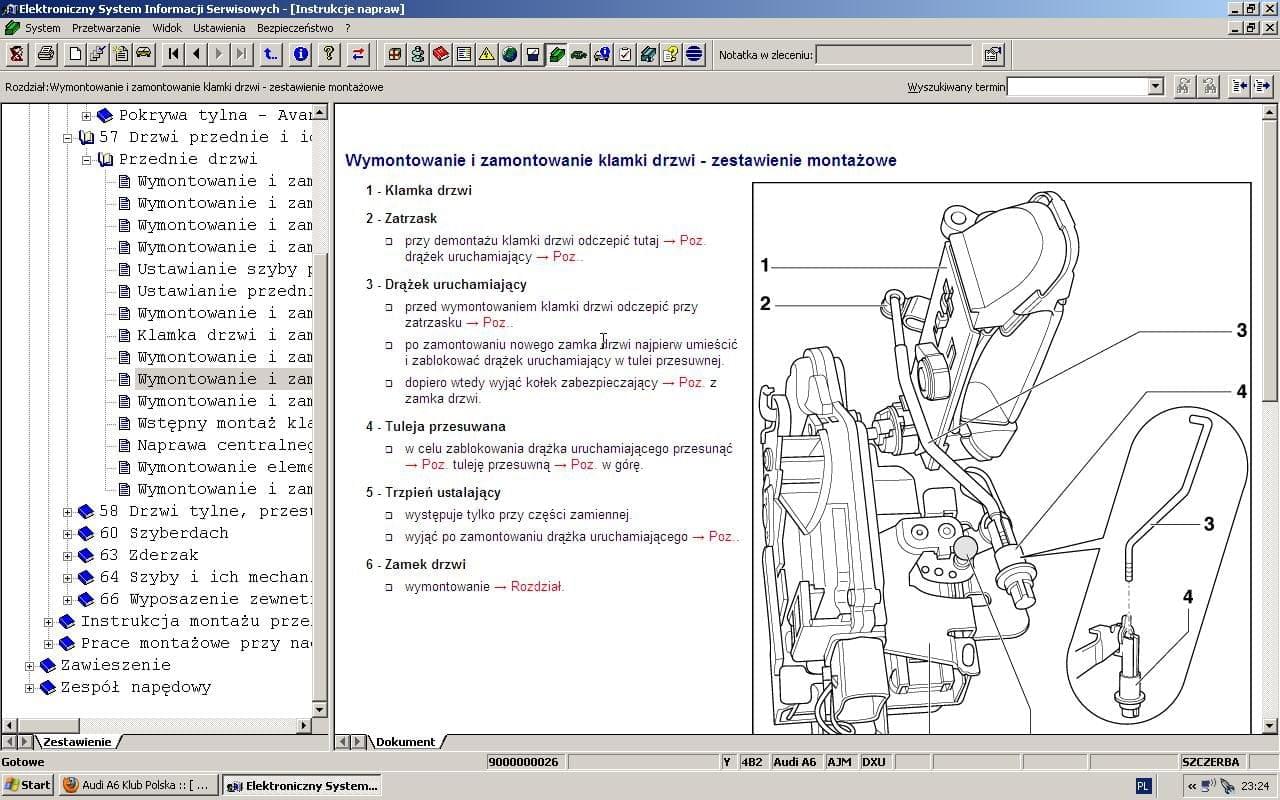Click the clipboard checkmark icon
The height and width of the screenshot is (800, 1280).
pos(625,54)
